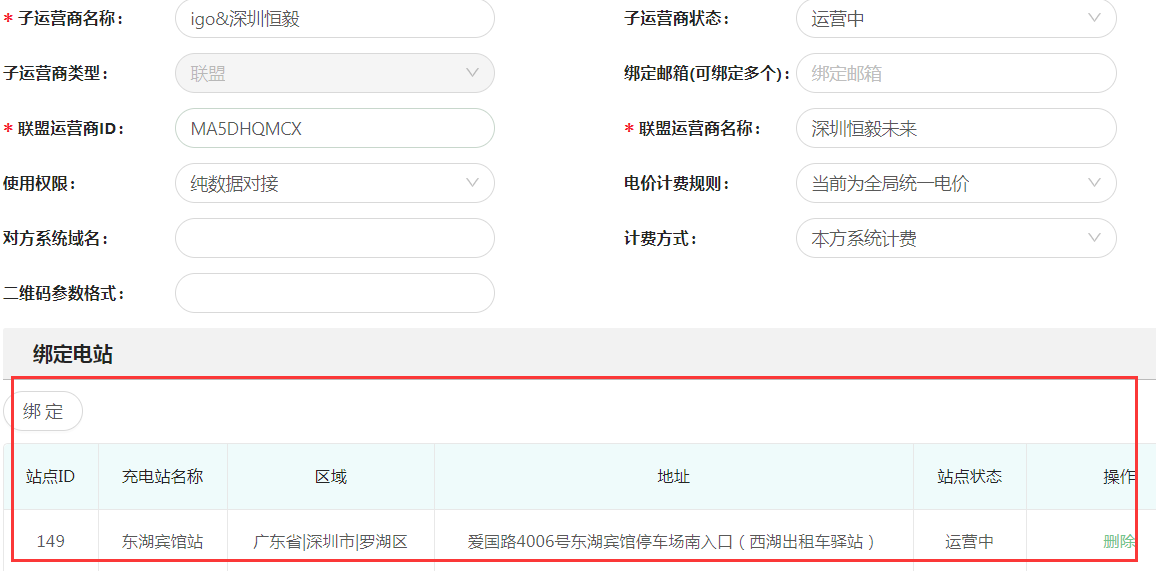Open the 子运营商状态 dropdown showing 运营中
The width and height of the screenshot is (1156, 571).
click(955, 18)
